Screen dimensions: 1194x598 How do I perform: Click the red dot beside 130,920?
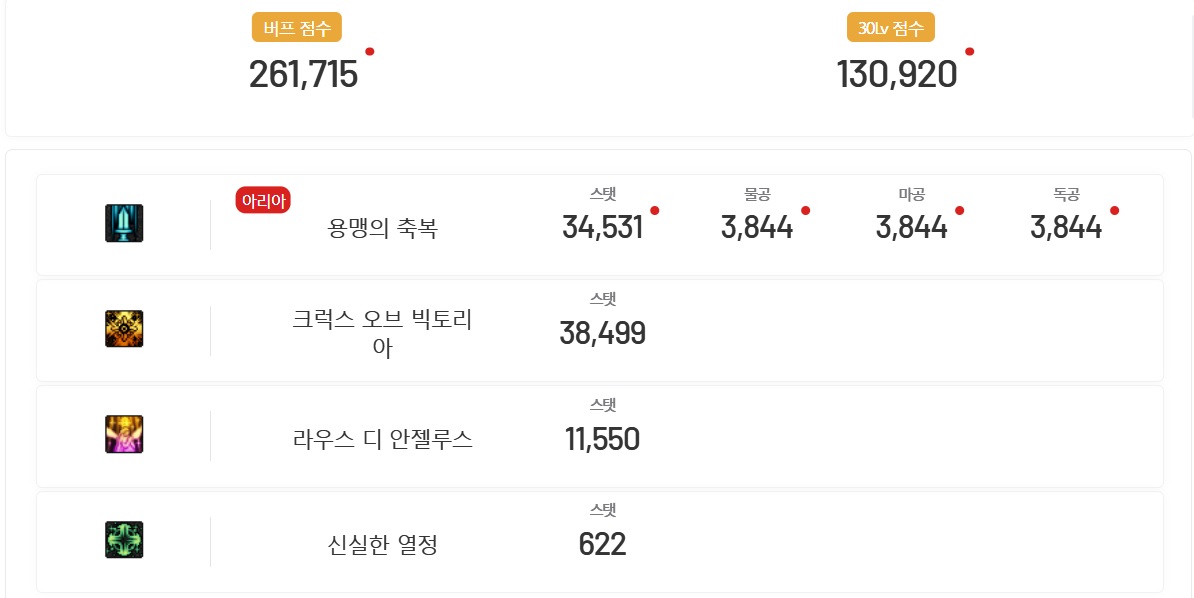coord(969,52)
